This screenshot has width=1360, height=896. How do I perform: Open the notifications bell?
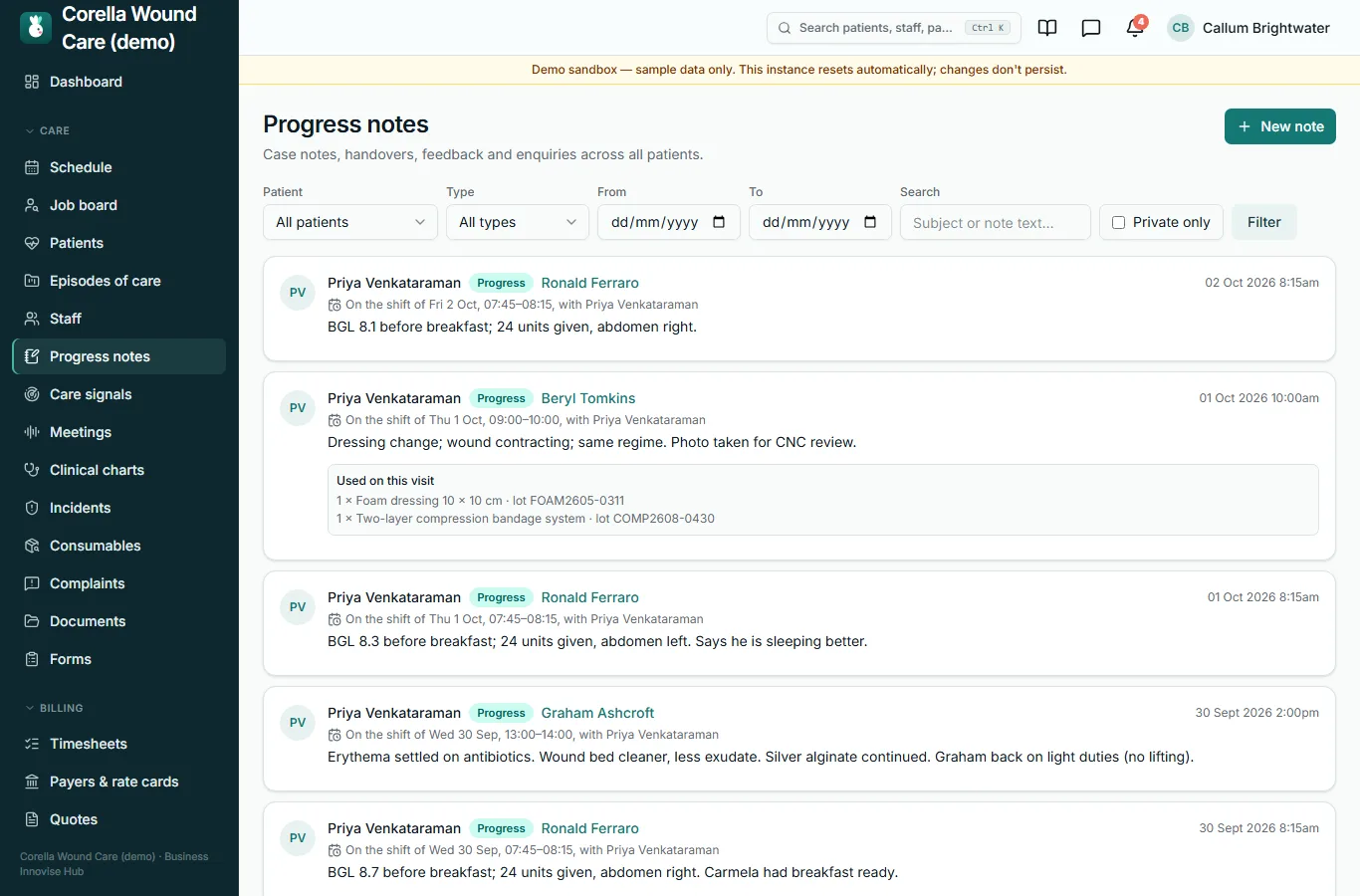[x=1135, y=28]
